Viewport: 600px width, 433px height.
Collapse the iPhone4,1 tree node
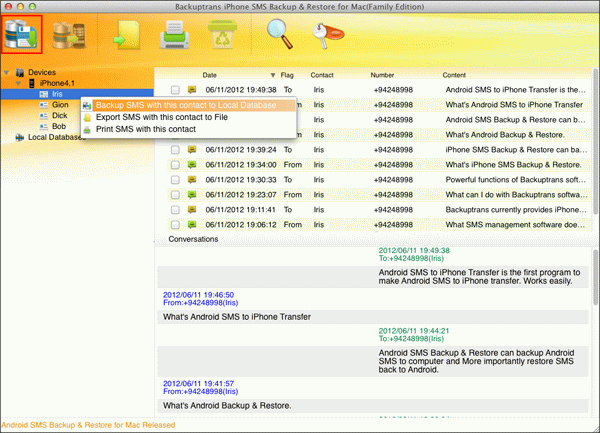[18, 83]
